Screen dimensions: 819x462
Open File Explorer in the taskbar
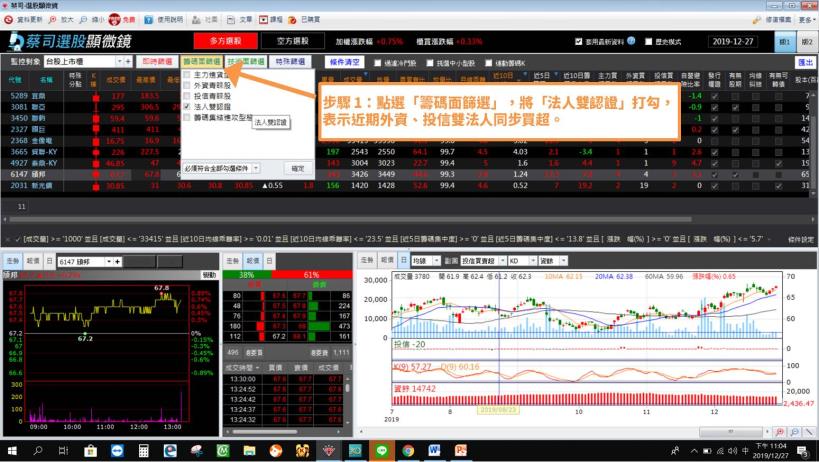click(x=249, y=451)
